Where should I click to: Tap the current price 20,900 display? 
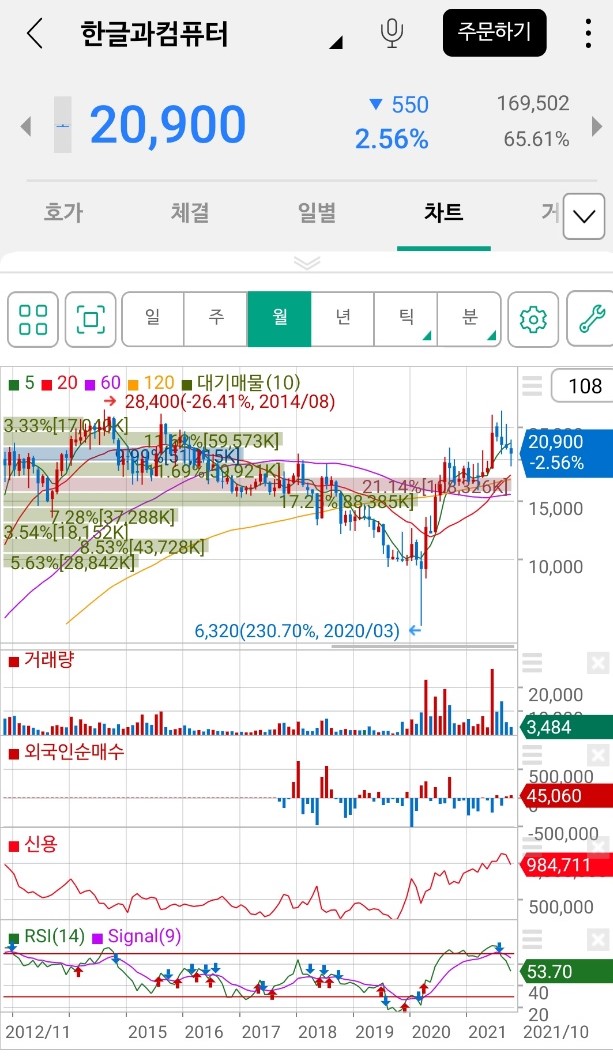167,126
